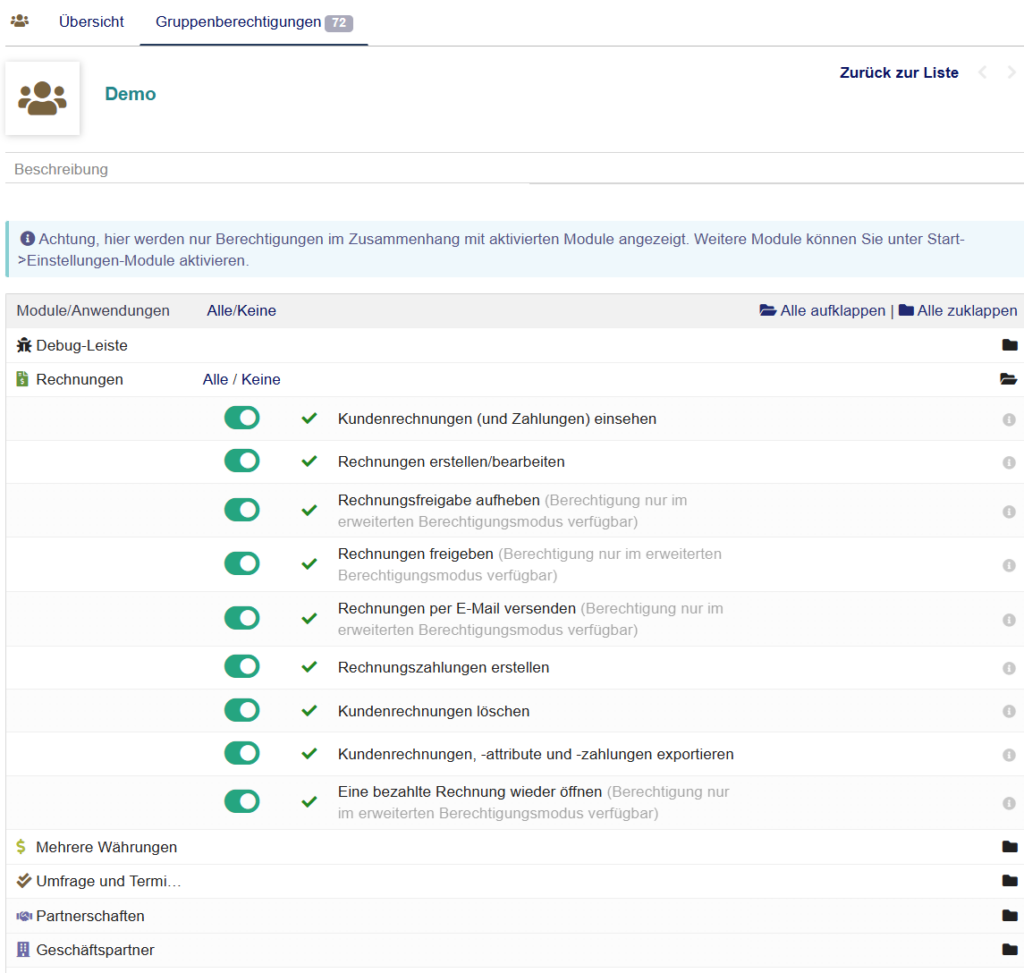Click the Debug-Leiste bug icon
The height and width of the screenshot is (973, 1024).
pyautogui.click(x=24, y=345)
